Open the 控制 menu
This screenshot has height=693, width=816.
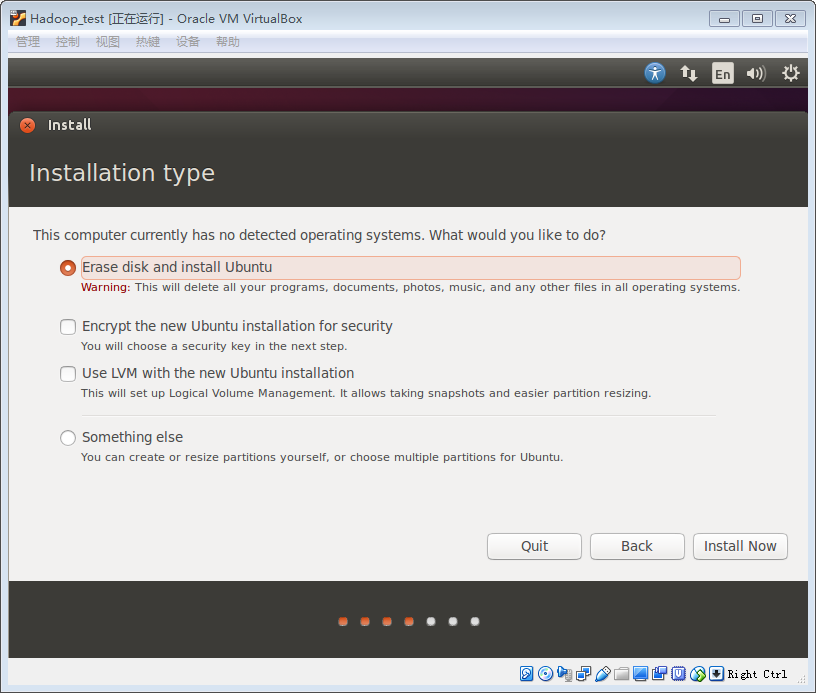coord(68,42)
